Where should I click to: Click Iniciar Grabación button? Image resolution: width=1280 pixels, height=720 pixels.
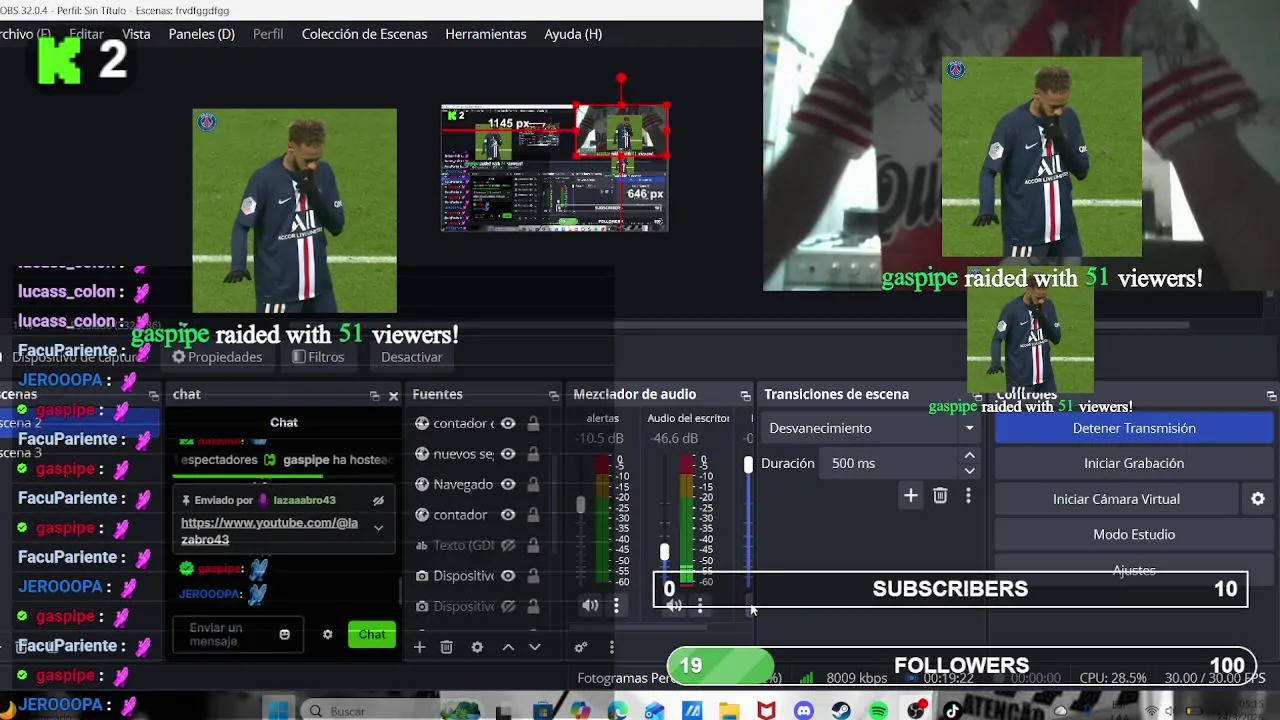[1134, 463]
